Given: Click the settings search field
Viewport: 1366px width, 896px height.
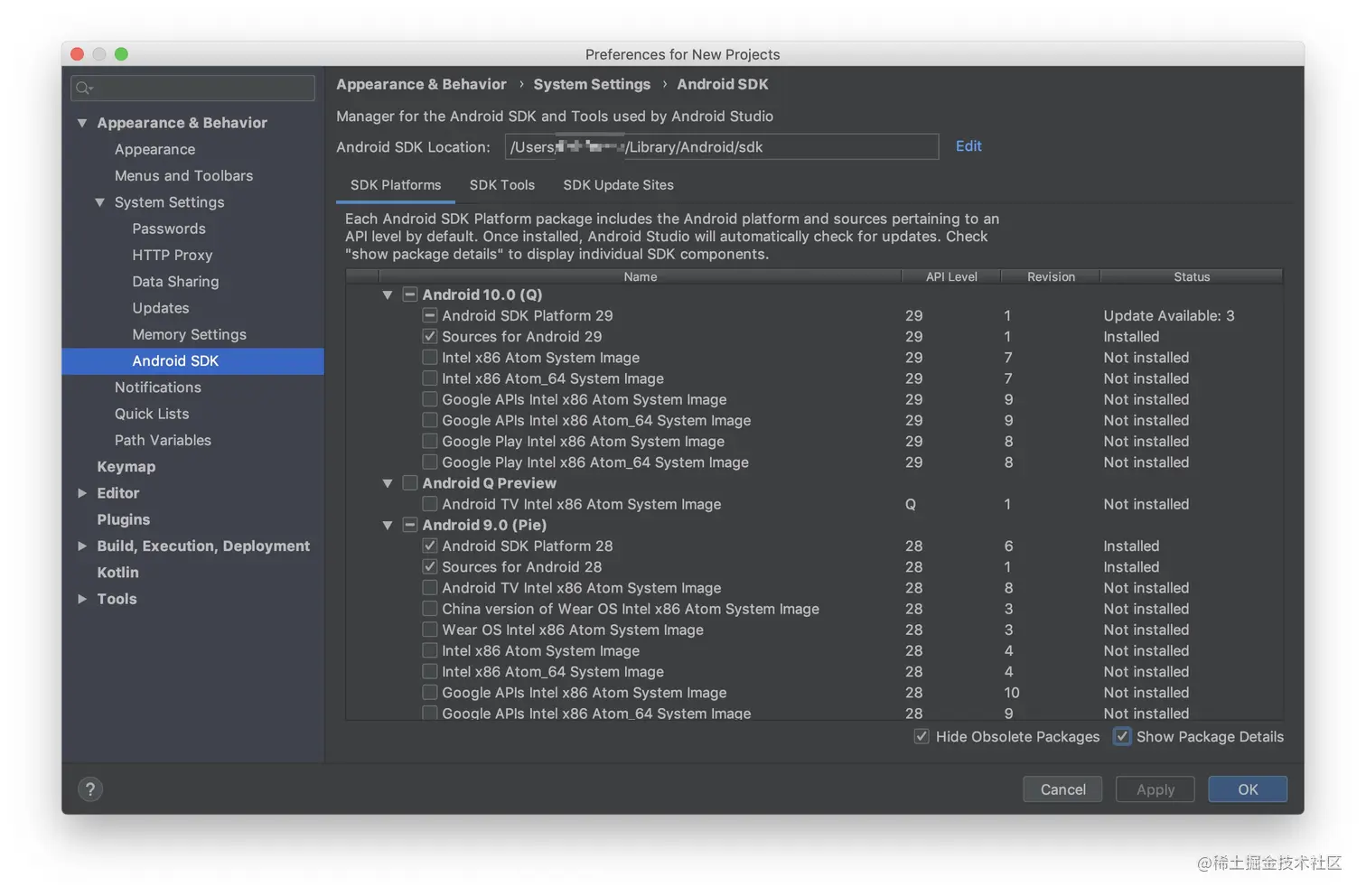Looking at the screenshot, I should (192, 88).
